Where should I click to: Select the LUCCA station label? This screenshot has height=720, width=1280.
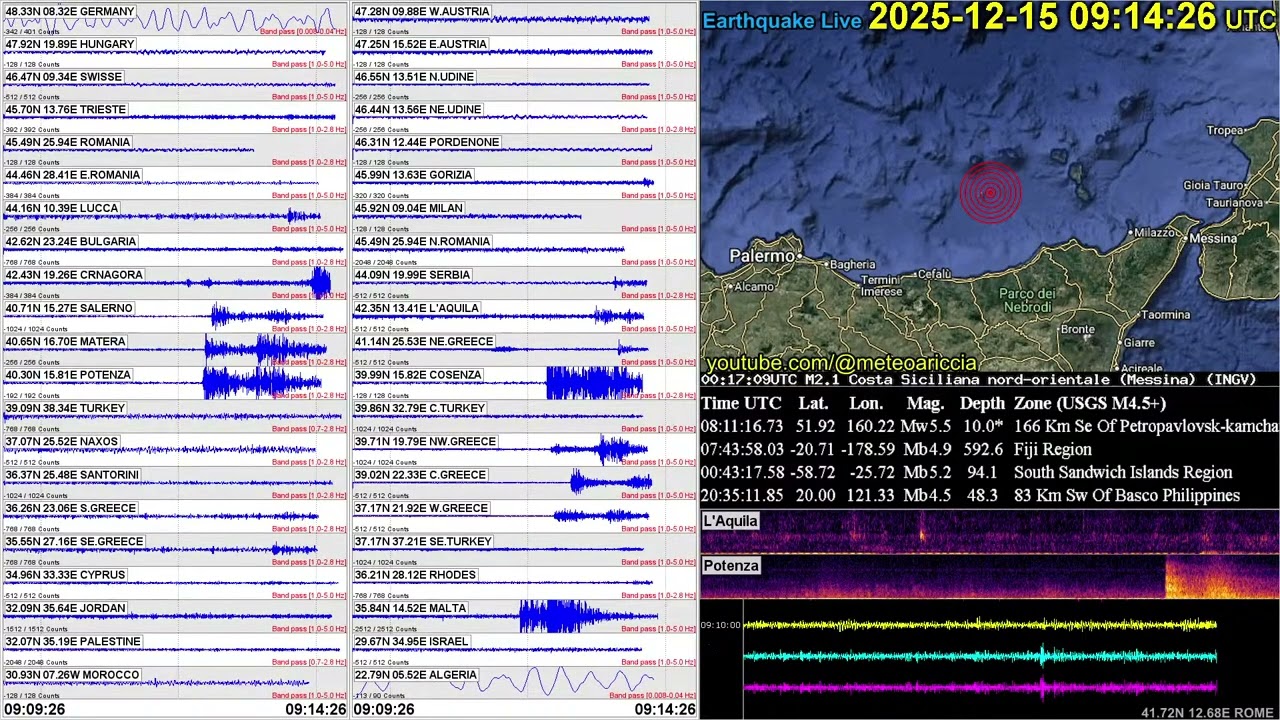click(62, 209)
